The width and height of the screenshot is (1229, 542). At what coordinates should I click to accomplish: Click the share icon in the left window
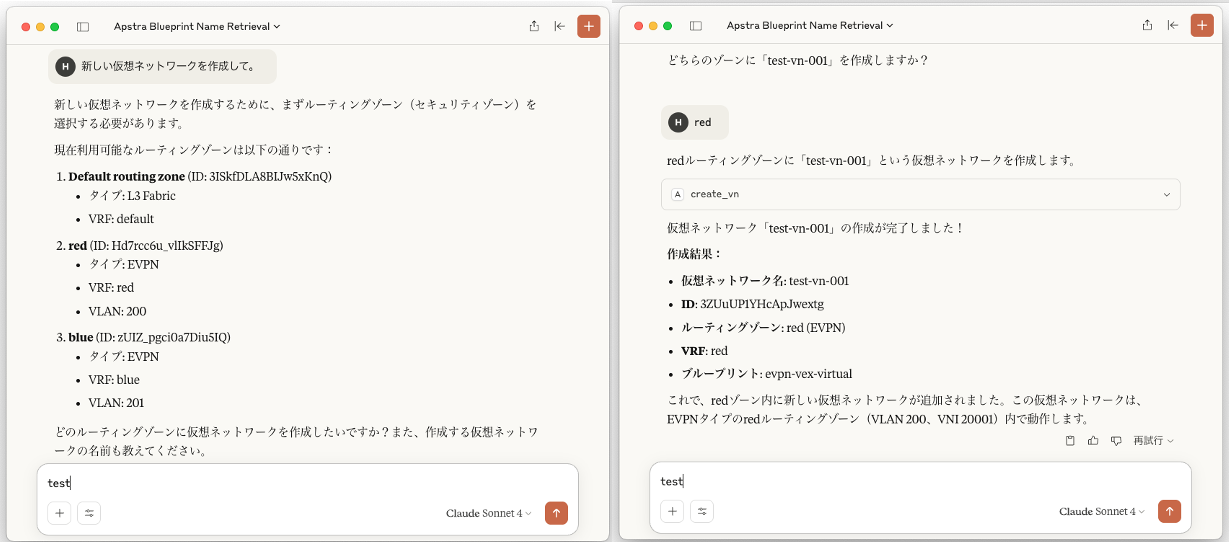(534, 27)
